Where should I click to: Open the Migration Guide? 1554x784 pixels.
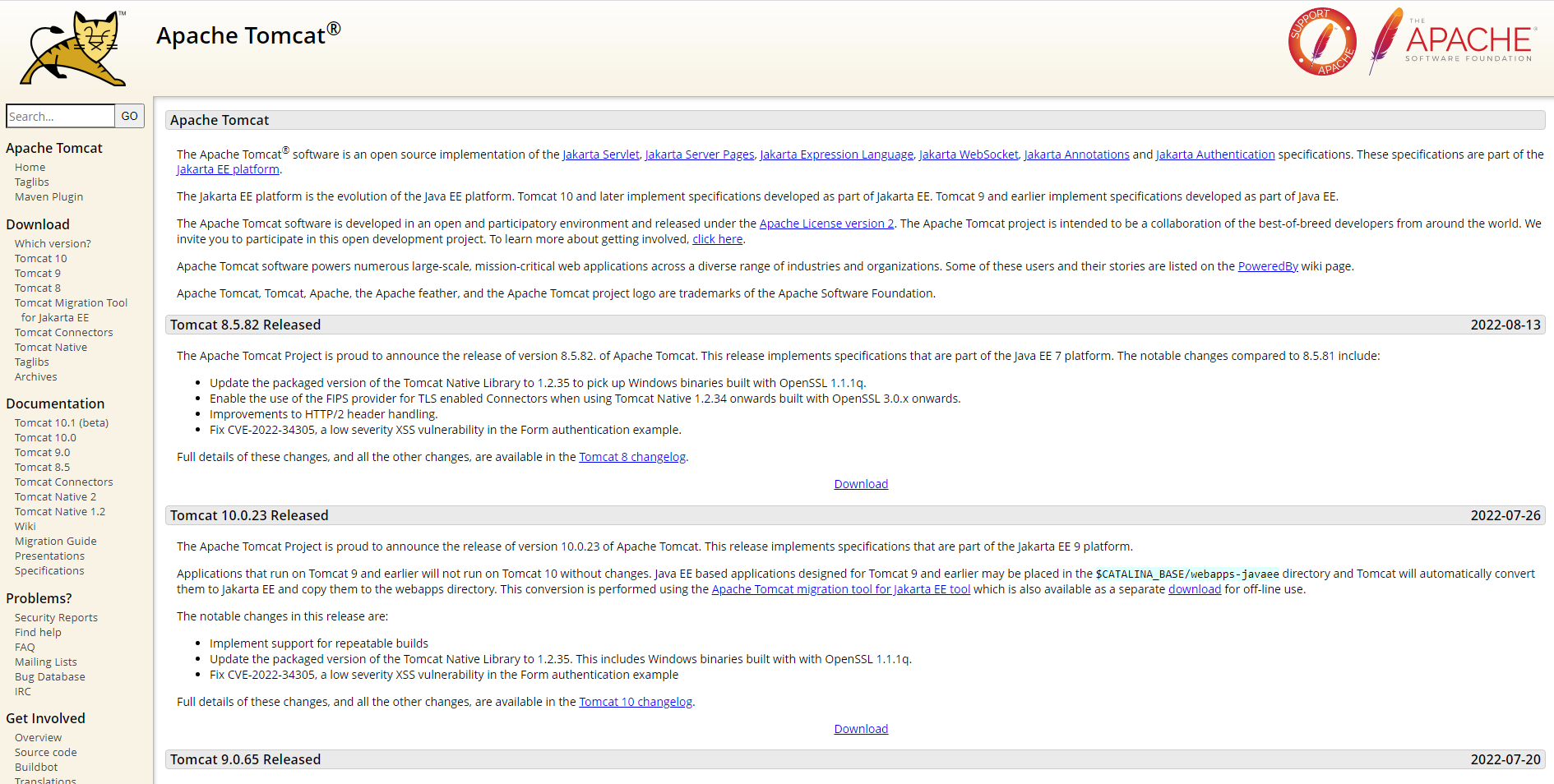(x=56, y=541)
